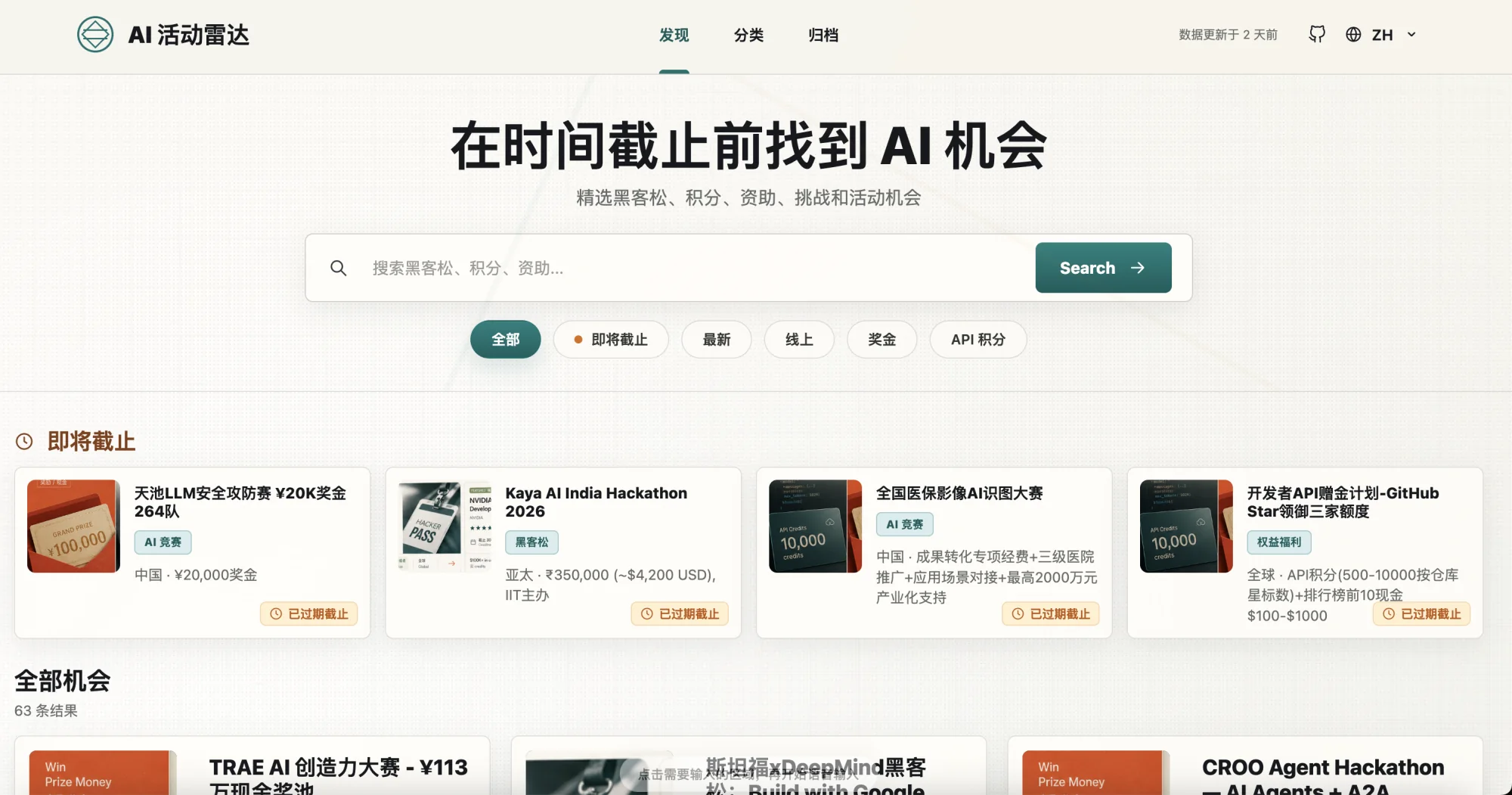
Task: Open the GitHub repository icon
Action: tap(1317, 34)
